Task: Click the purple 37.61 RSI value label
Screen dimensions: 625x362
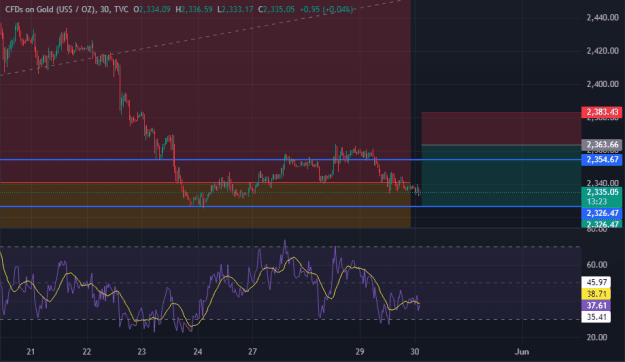Action: coord(596,306)
